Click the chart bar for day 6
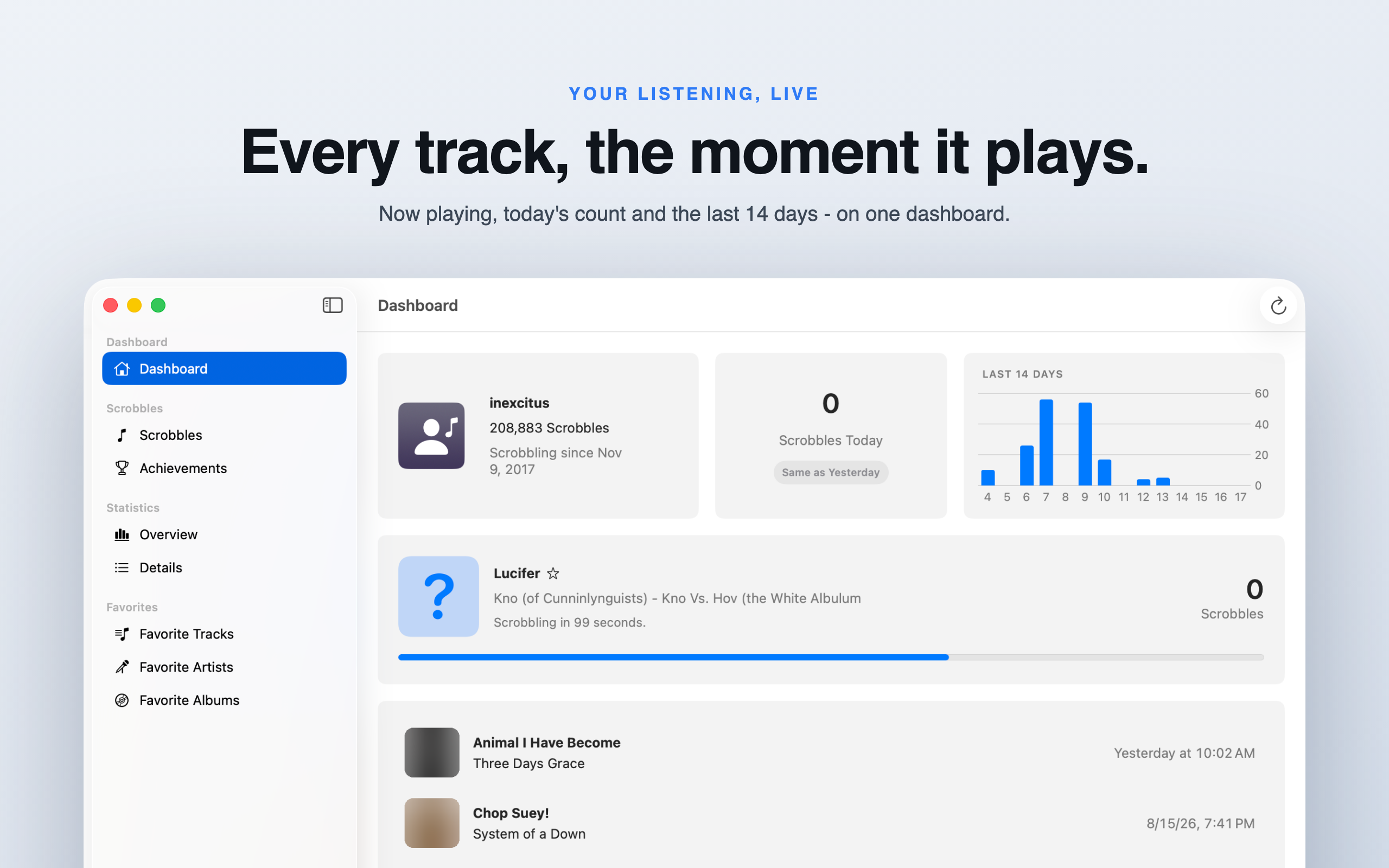 (1026, 465)
